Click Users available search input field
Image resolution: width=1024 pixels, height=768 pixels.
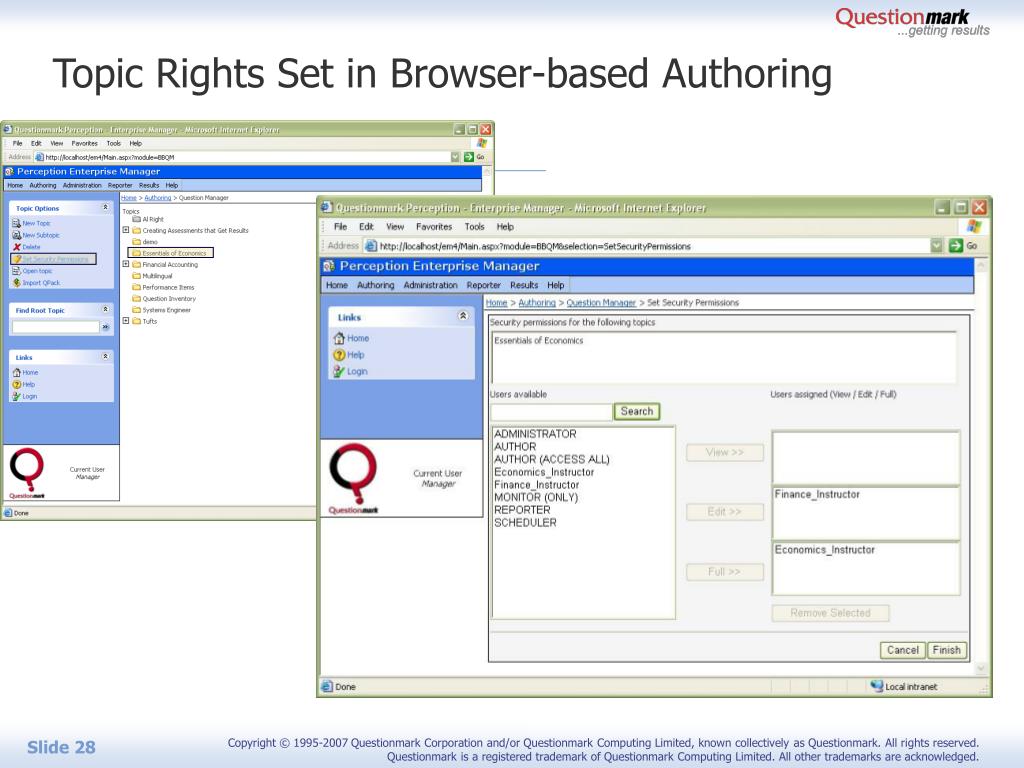point(551,411)
